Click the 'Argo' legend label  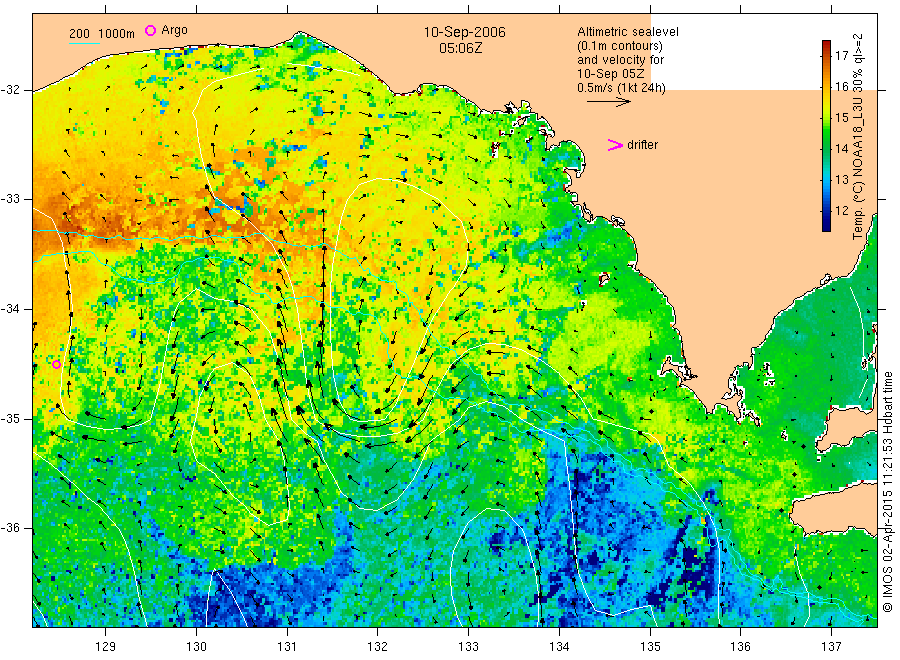174,30
